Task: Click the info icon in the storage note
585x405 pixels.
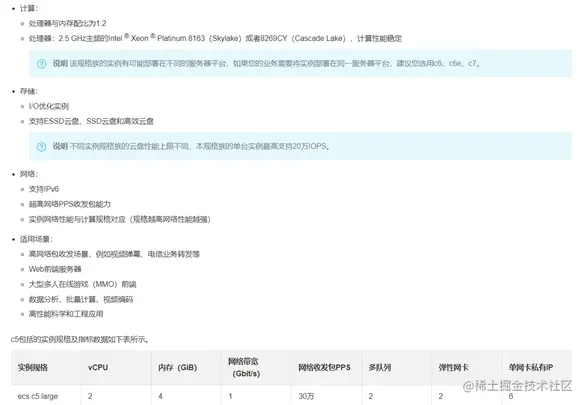Action: pos(41,147)
